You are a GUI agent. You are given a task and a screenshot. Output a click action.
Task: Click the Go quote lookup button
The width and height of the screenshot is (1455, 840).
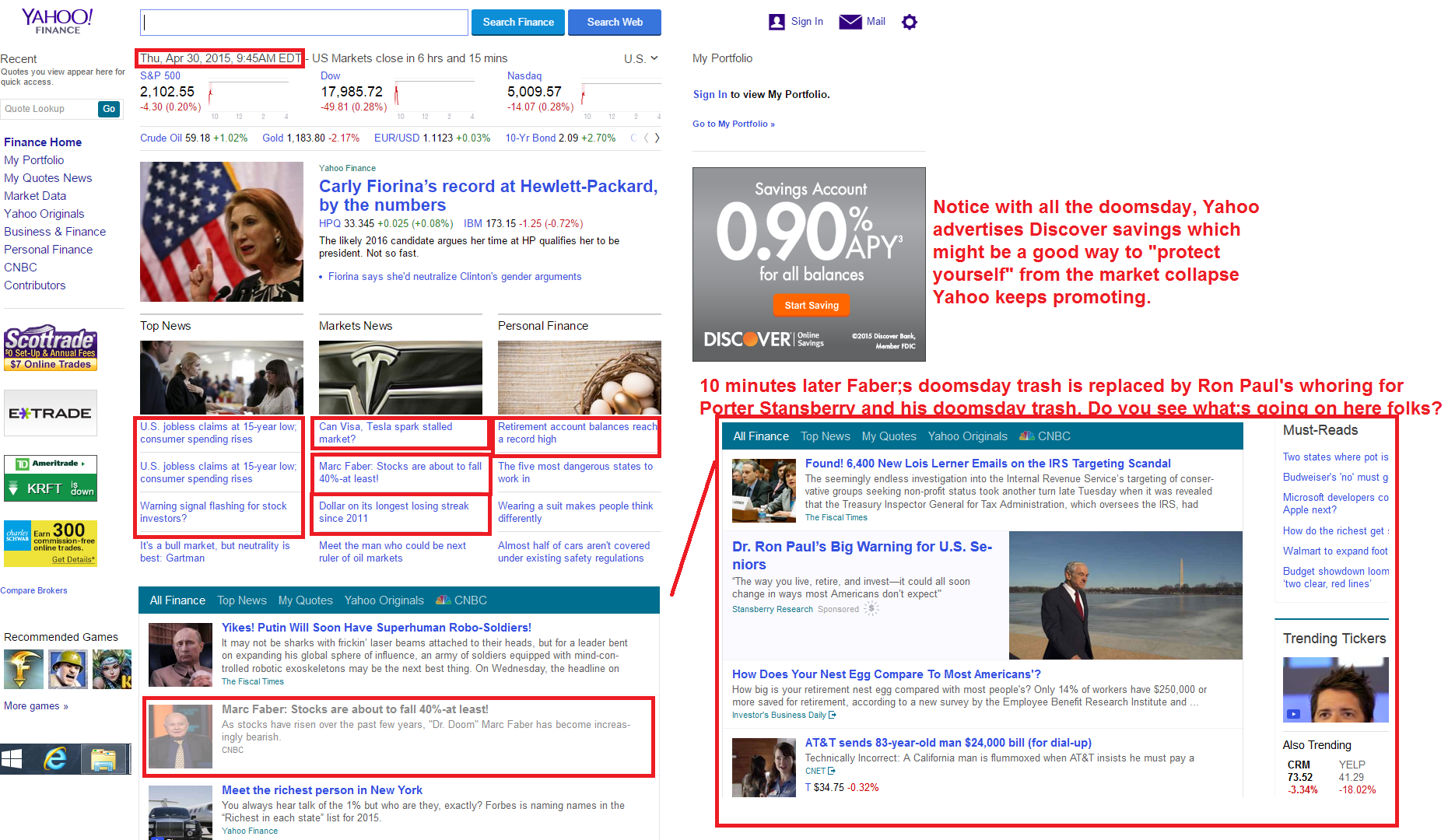(x=109, y=109)
